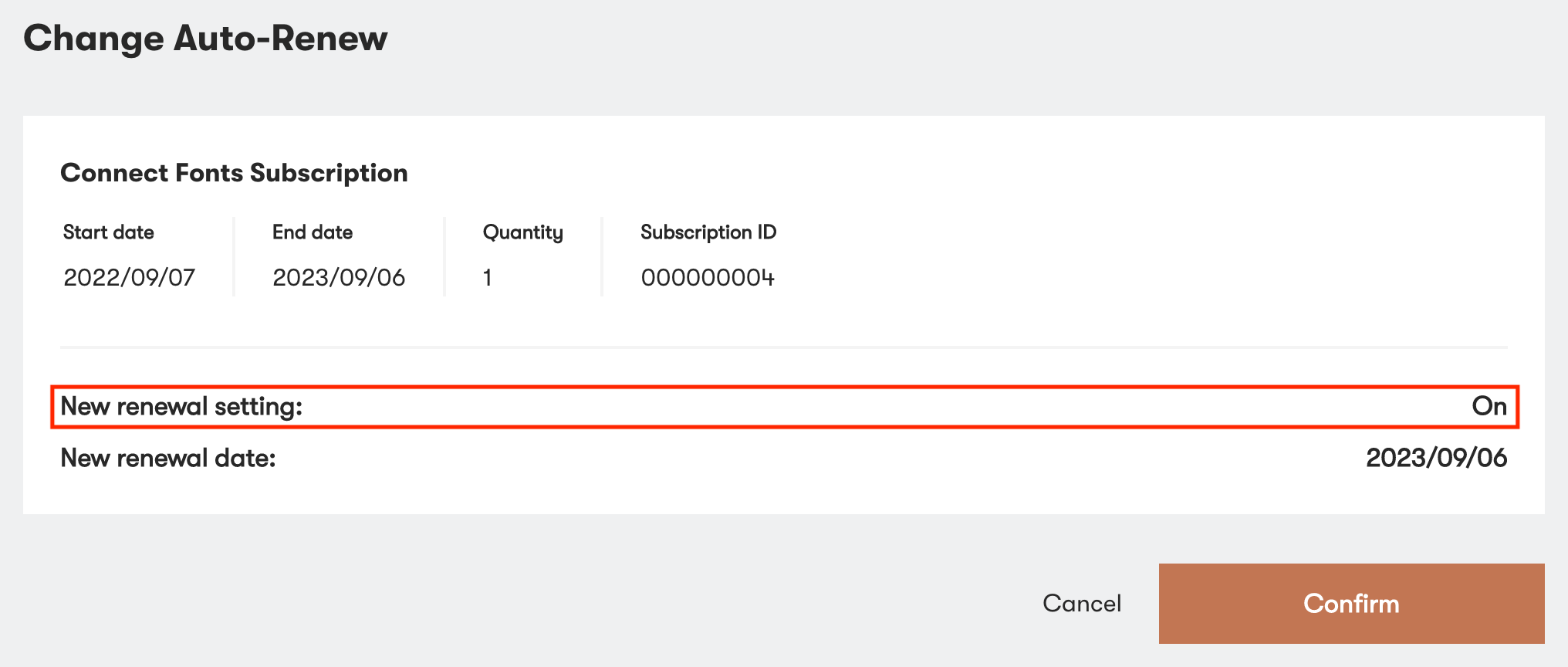The height and width of the screenshot is (667, 1568).
Task: Click the End date 2023/09/06
Action: [x=340, y=277]
